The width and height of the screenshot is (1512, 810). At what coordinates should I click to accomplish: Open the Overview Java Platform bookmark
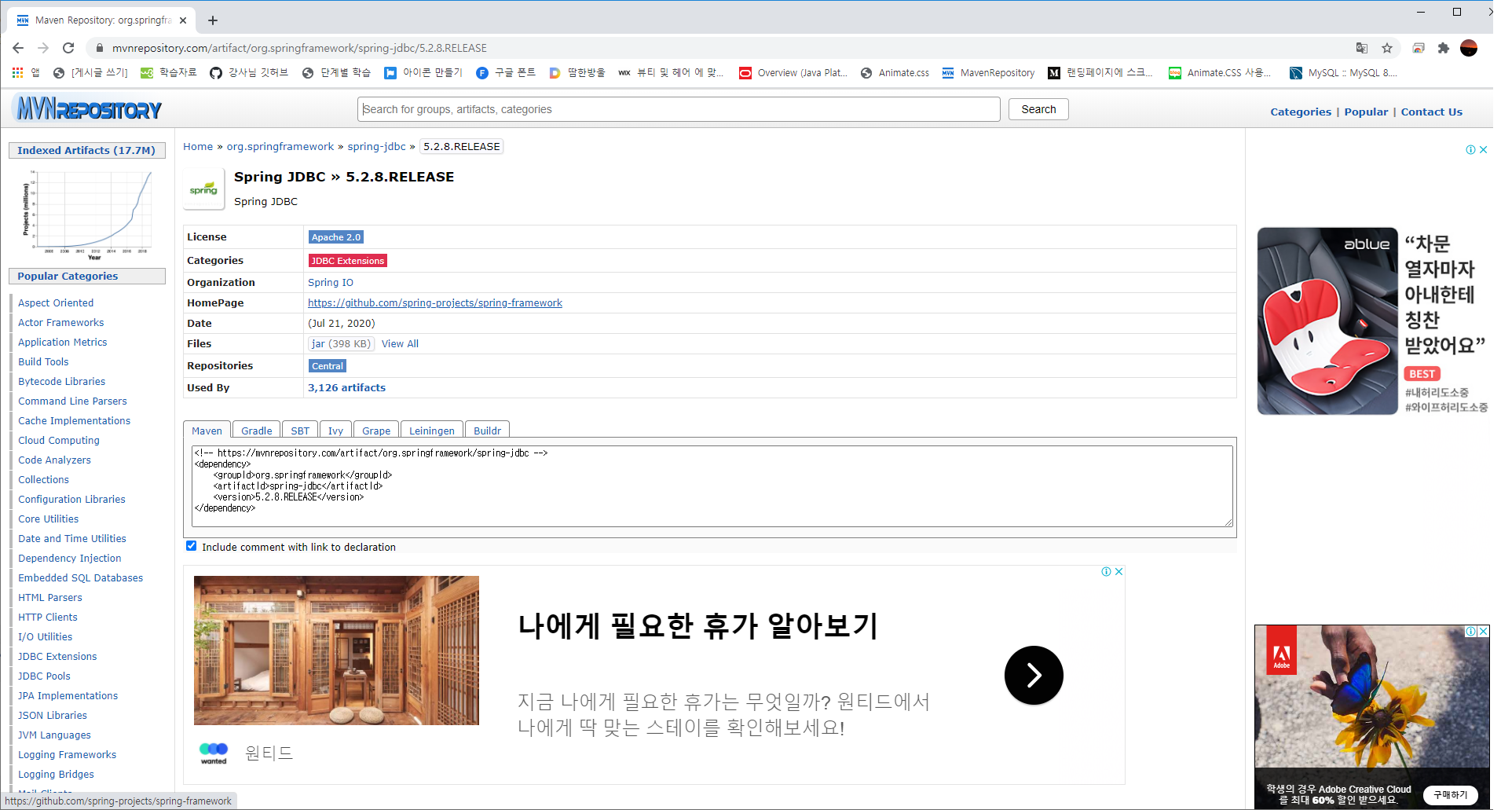[793, 72]
